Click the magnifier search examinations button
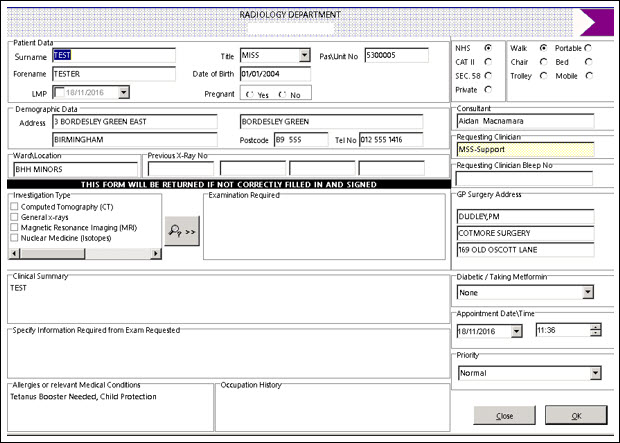The image size is (620, 443). click(x=182, y=231)
